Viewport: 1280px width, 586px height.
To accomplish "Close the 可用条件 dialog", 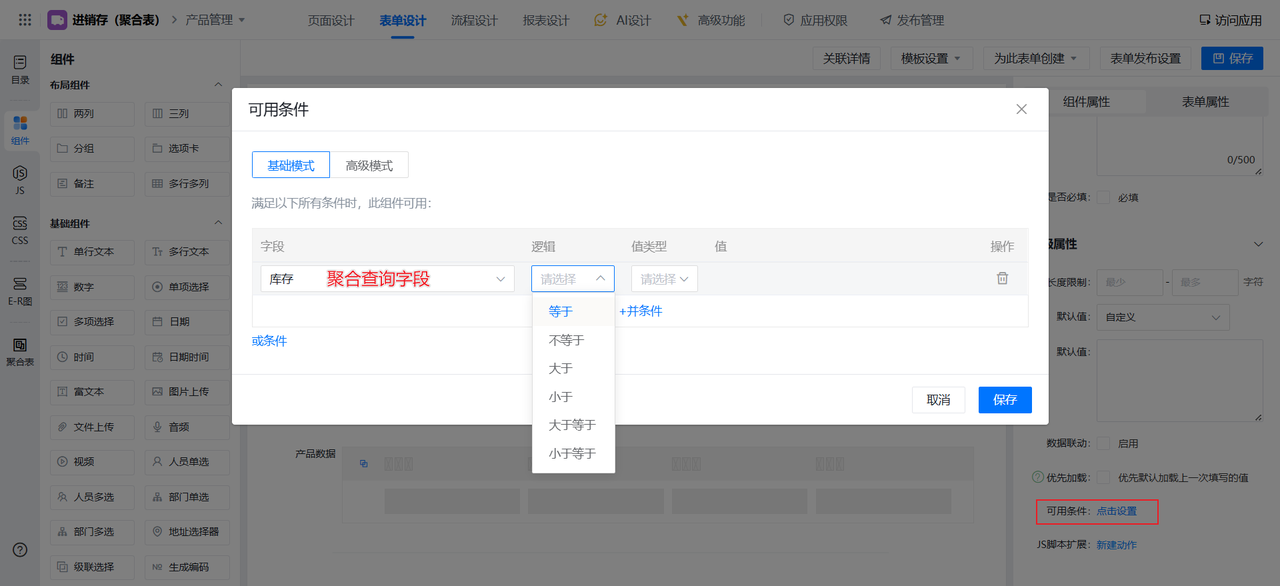I will (x=1021, y=109).
